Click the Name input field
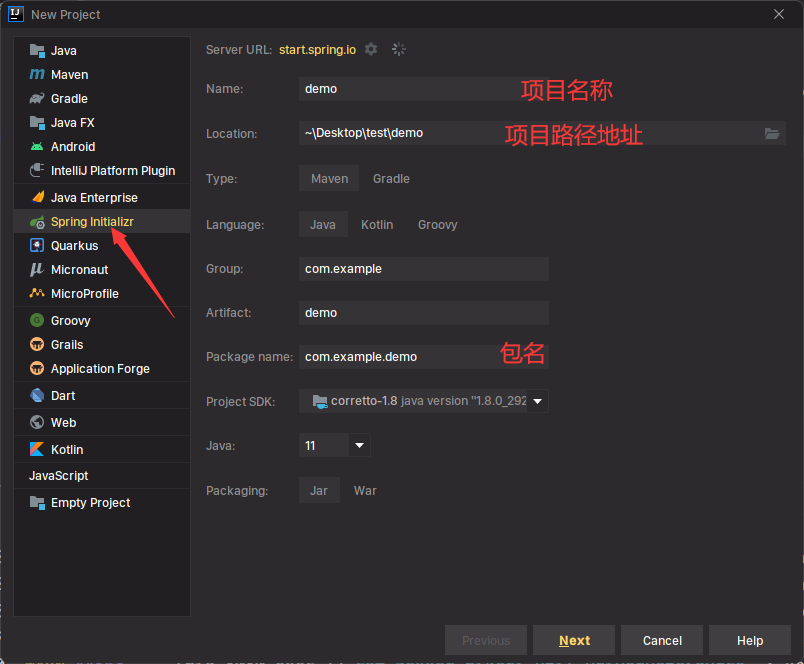 tap(424, 89)
